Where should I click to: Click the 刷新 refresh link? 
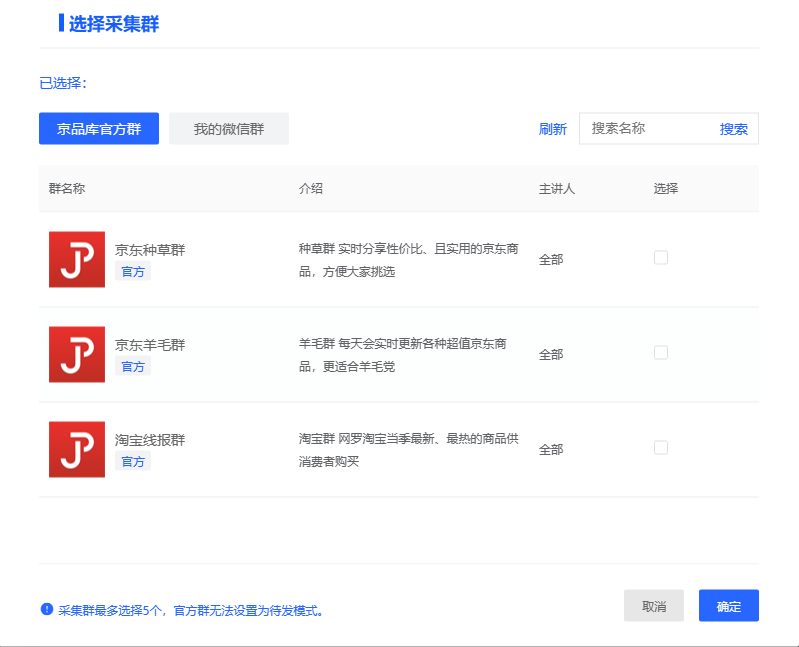pyautogui.click(x=552, y=129)
